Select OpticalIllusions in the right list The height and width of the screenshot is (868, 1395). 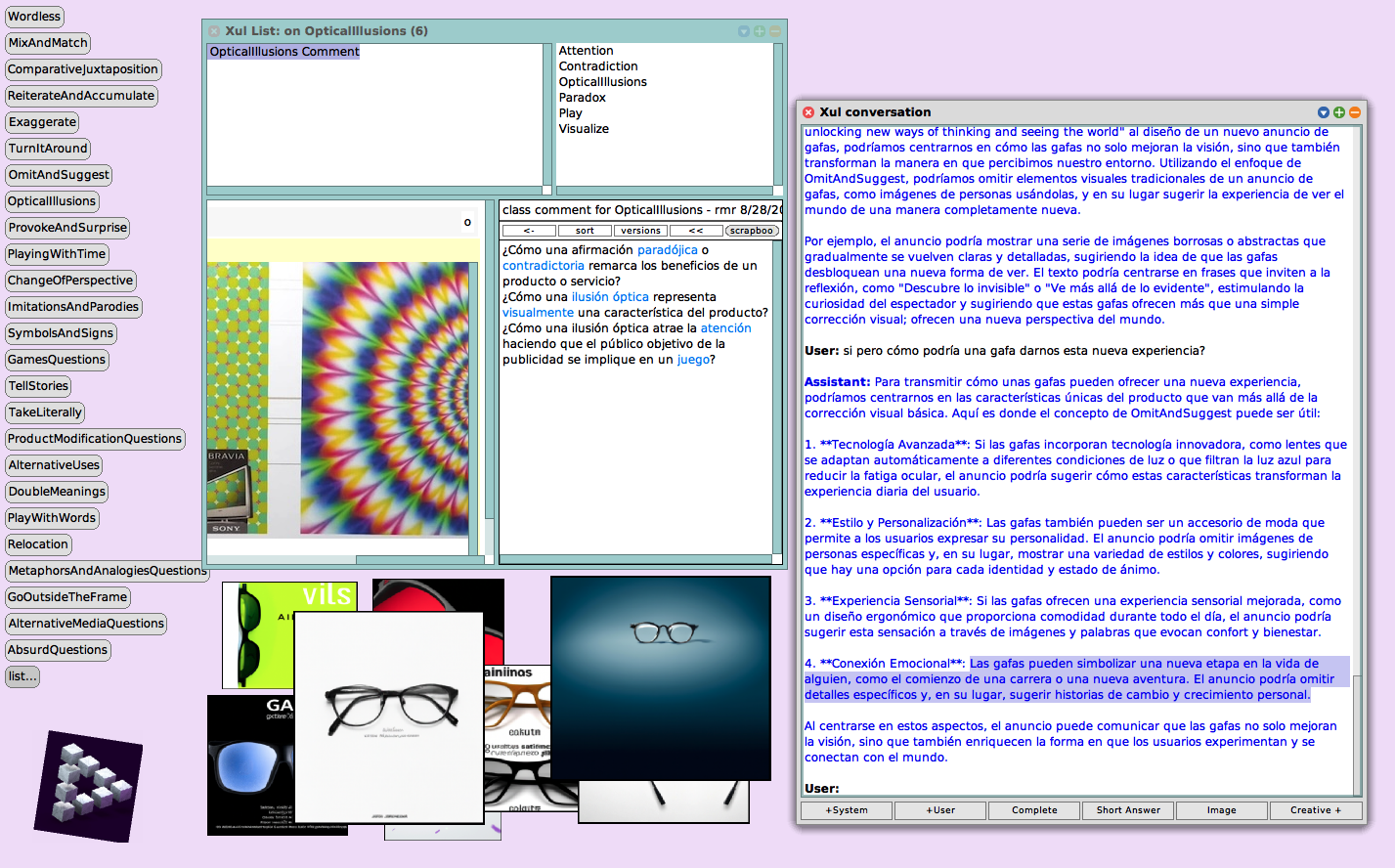point(603,82)
